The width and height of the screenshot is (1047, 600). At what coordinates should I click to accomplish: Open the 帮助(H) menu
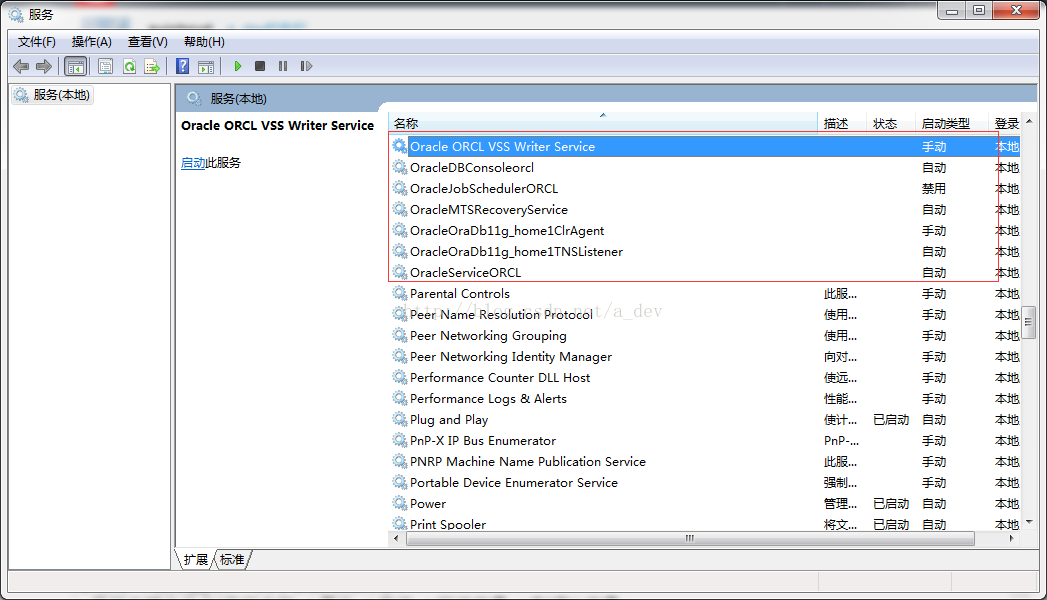(x=204, y=42)
